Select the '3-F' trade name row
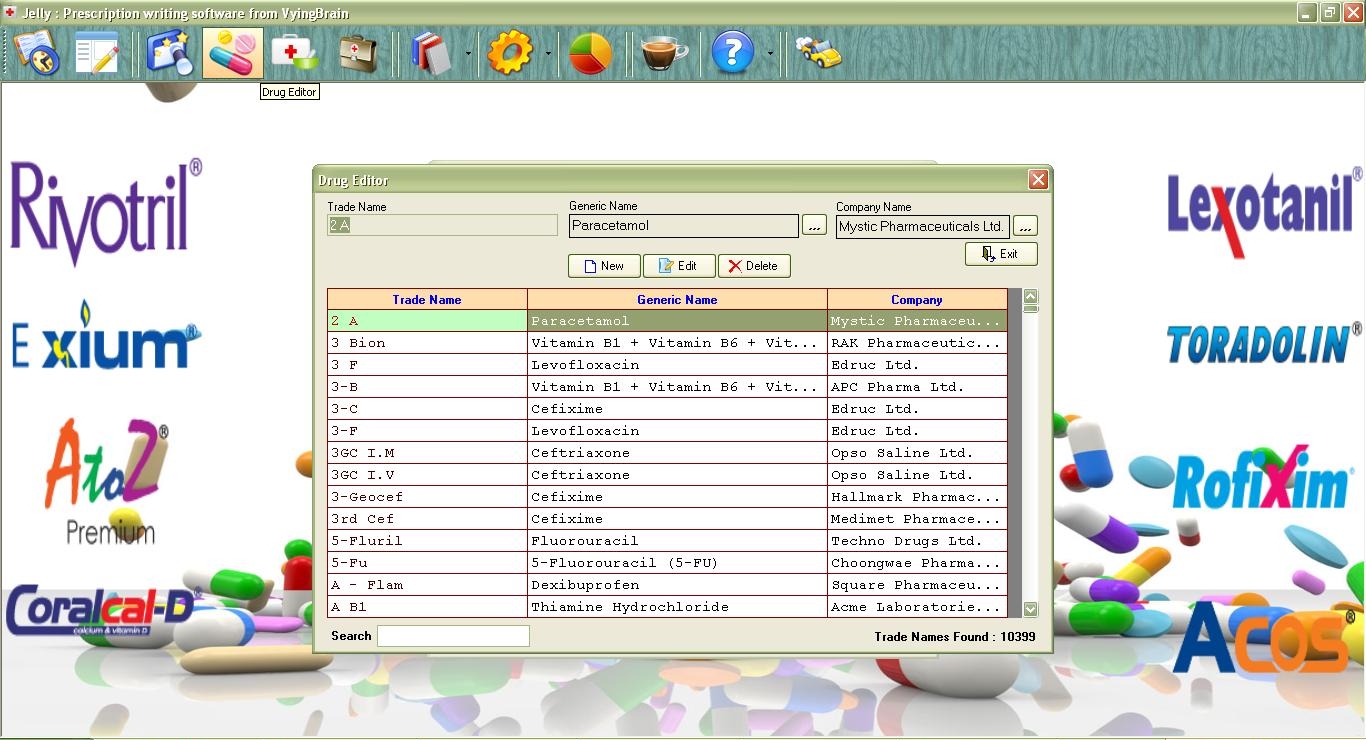 tap(667, 431)
